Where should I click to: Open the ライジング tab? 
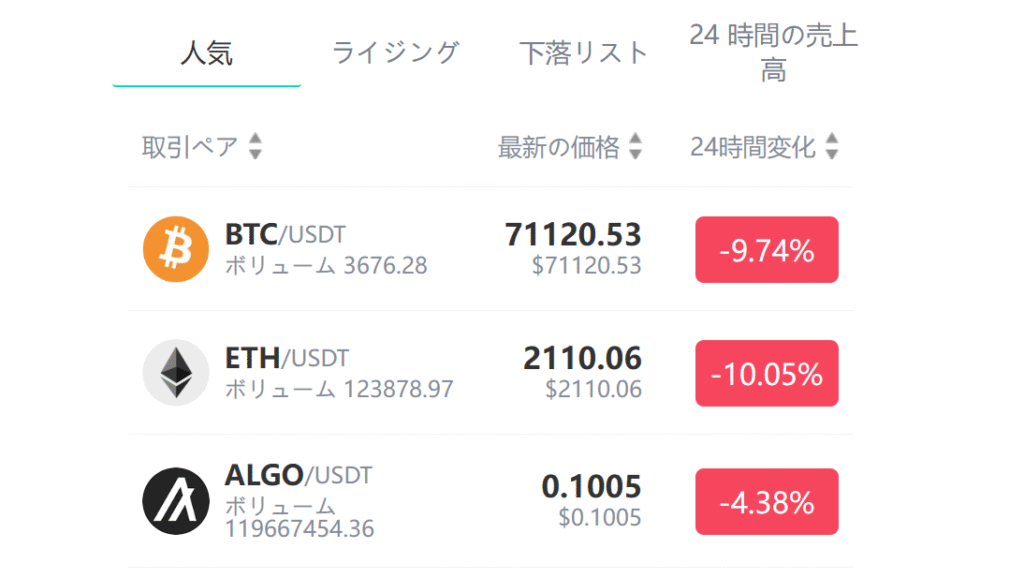[x=396, y=53]
